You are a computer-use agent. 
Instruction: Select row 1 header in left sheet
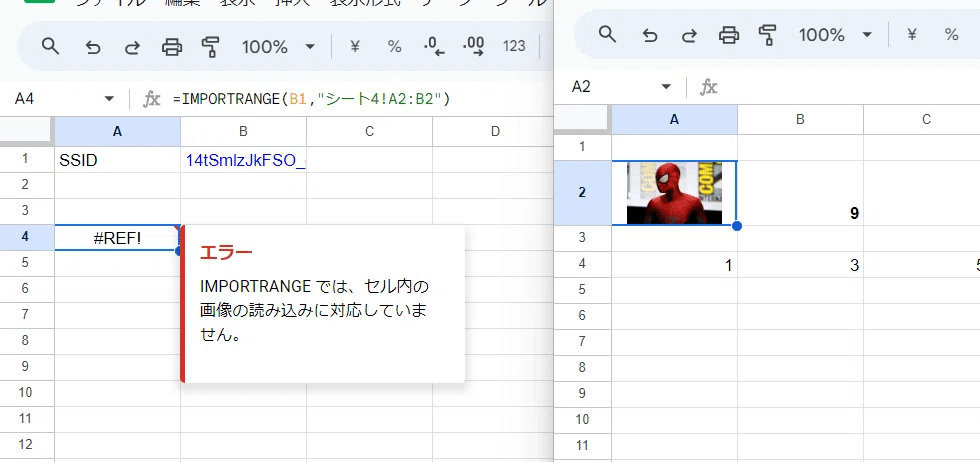(27, 159)
